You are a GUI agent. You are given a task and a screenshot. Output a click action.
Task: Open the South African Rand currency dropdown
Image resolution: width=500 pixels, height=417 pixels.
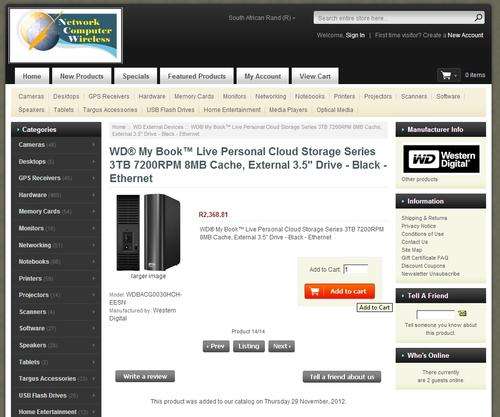point(262,18)
